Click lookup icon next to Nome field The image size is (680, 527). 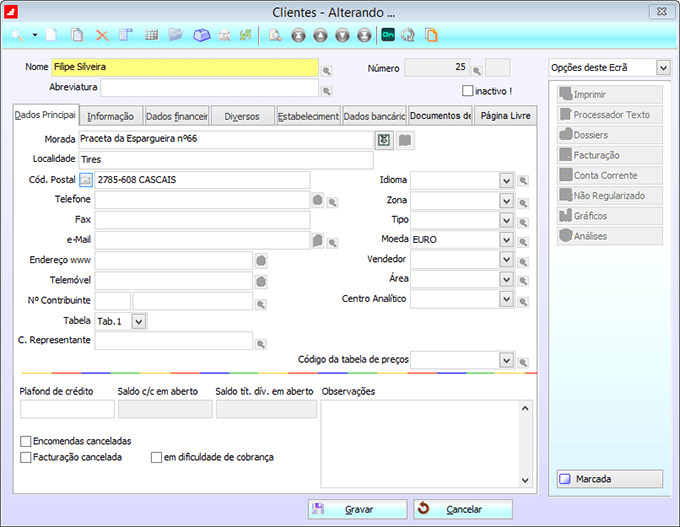pyautogui.click(x=327, y=71)
